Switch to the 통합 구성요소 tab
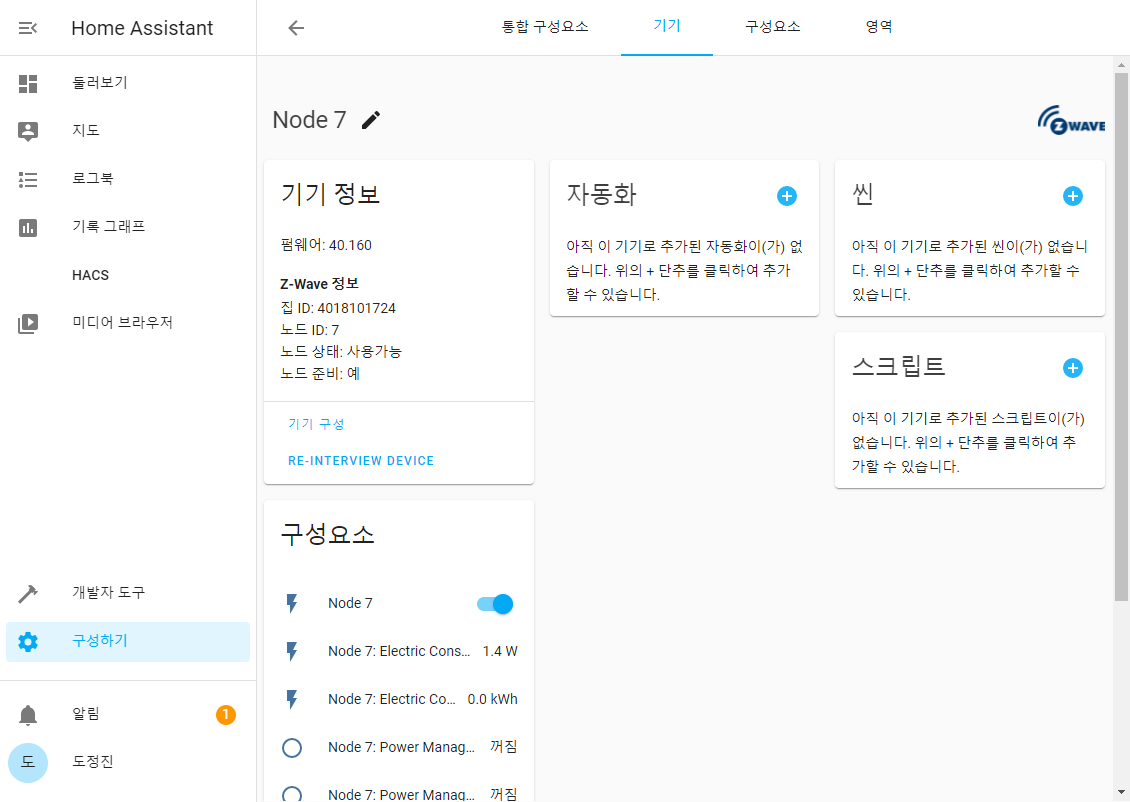The height and width of the screenshot is (802, 1130). (x=545, y=27)
